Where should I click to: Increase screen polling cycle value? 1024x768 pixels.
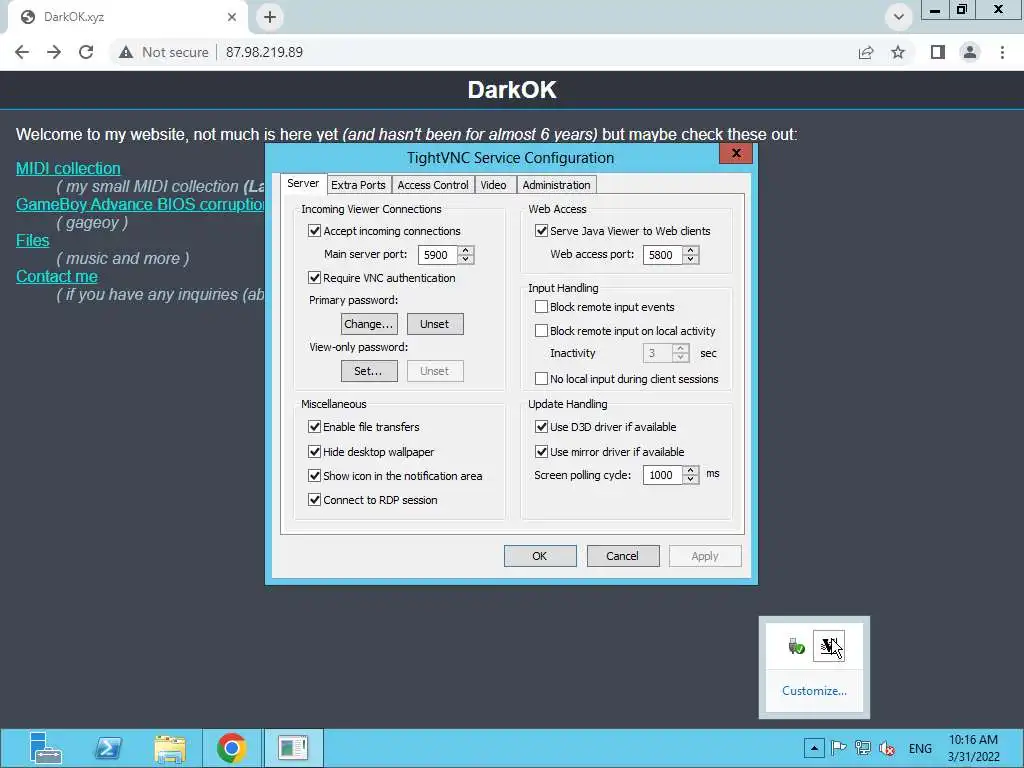691,470
